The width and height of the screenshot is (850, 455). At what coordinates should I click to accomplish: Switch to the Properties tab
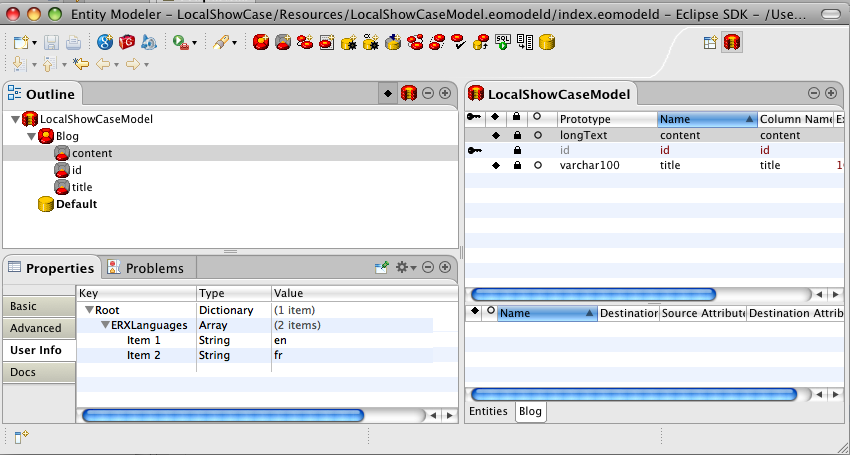pyautogui.click(x=51, y=268)
